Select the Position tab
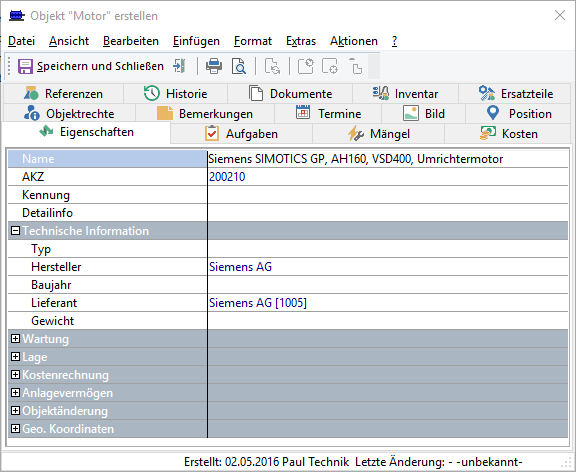 (x=518, y=114)
